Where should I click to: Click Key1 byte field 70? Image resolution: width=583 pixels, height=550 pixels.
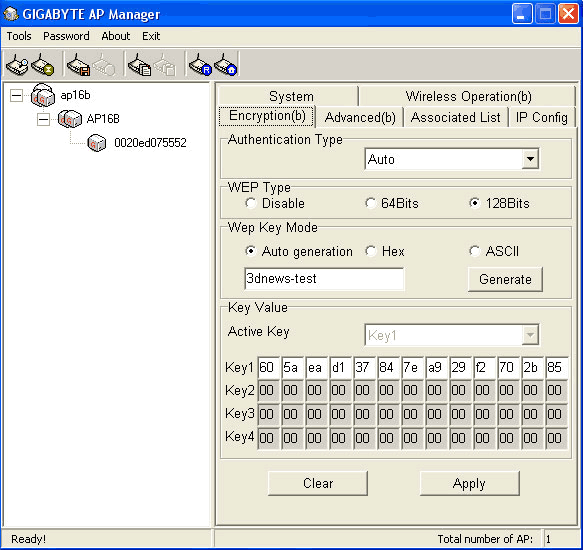[x=508, y=368]
